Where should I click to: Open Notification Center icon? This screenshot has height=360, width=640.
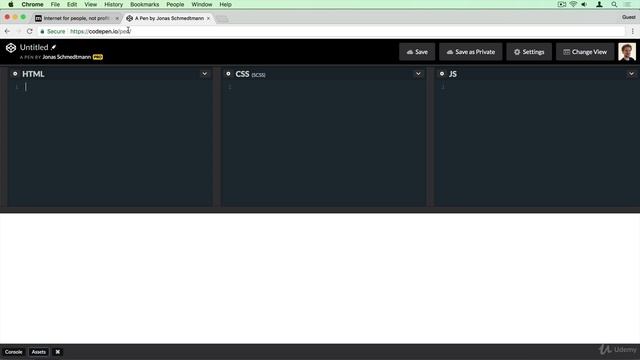tap(628, 4)
